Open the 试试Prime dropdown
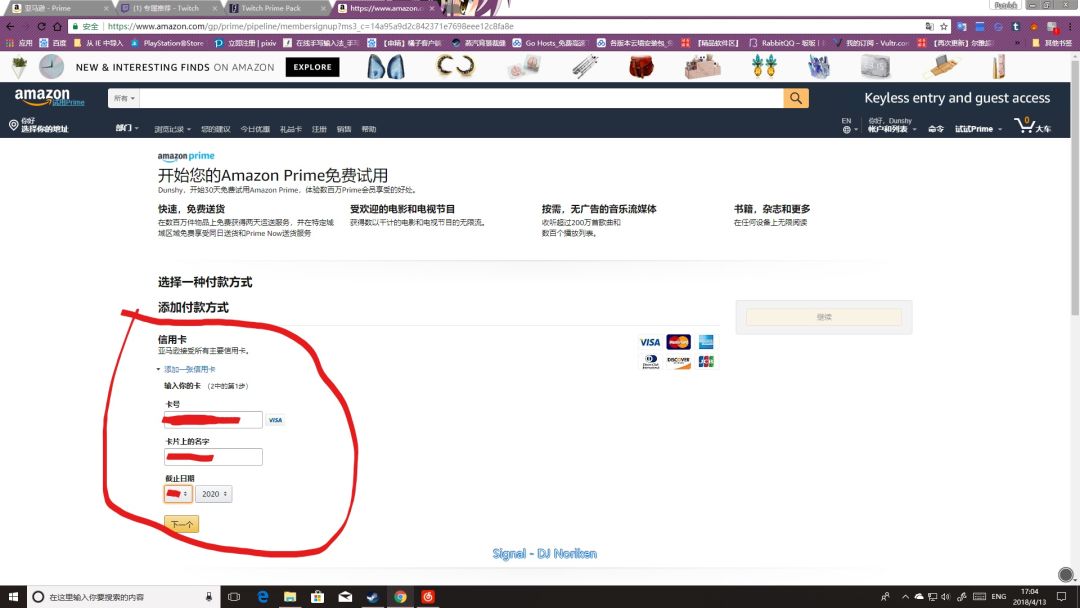Image resolution: width=1080 pixels, height=608 pixels. [978, 129]
